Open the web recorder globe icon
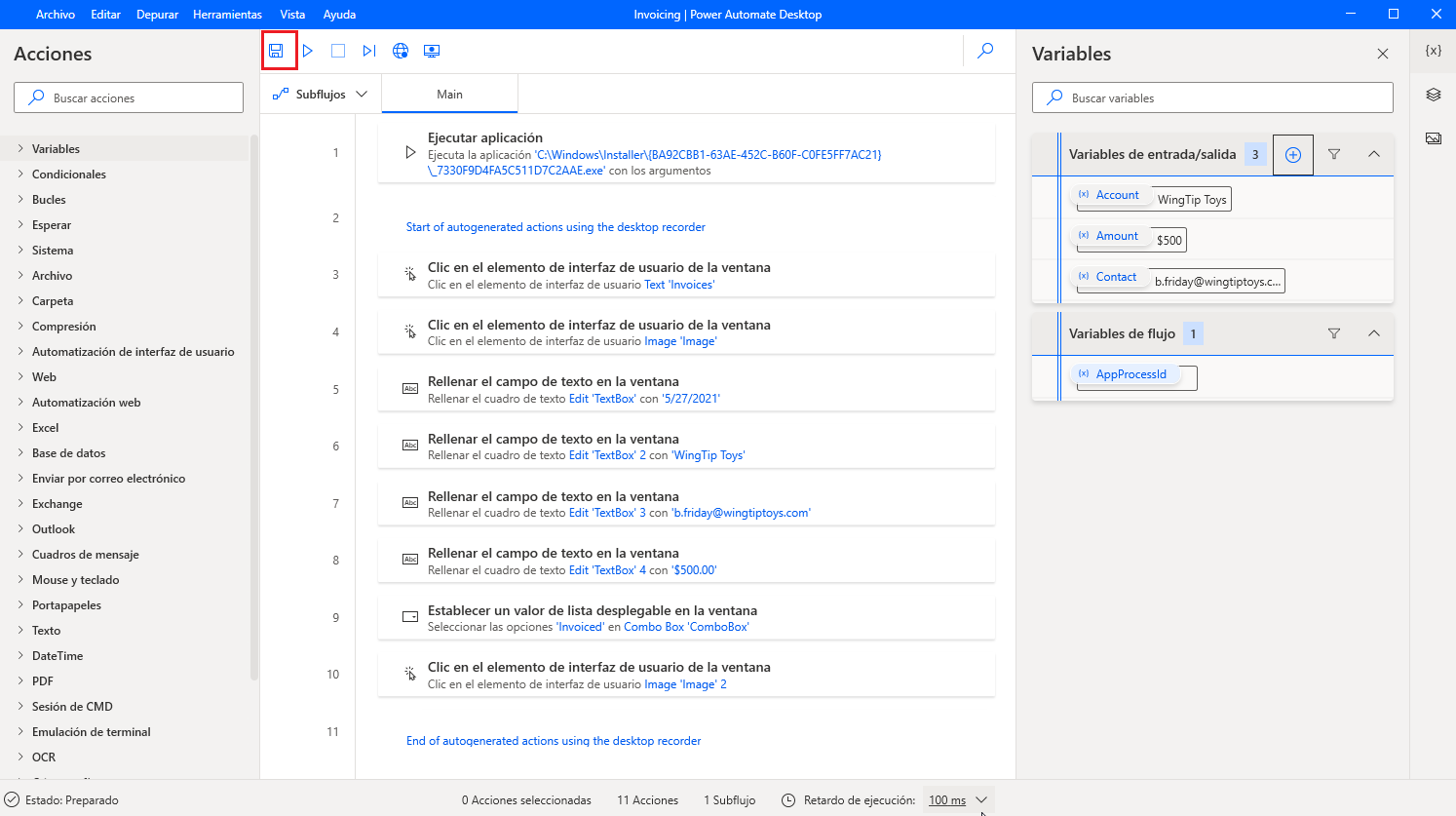 [x=401, y=51]
